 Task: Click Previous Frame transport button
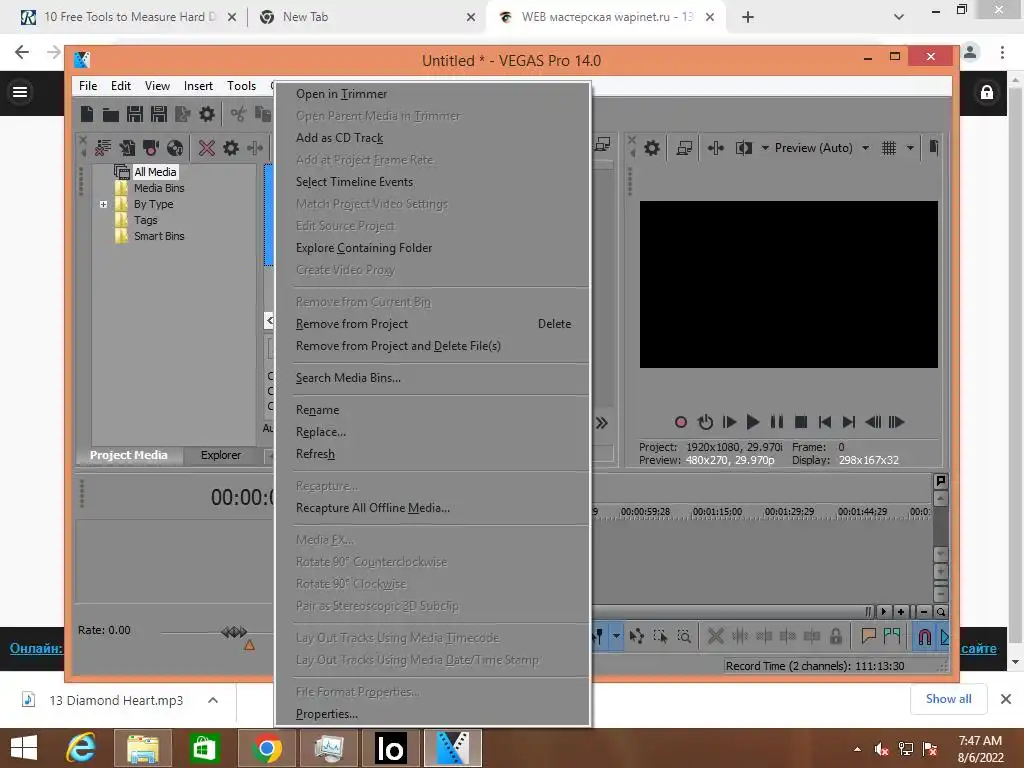[872, 423]
